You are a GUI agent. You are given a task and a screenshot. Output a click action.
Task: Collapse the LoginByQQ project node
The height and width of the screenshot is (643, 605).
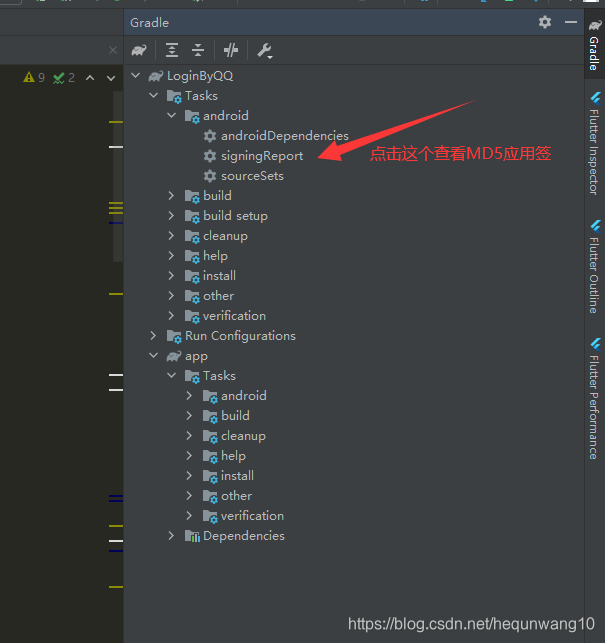point(136,75)
